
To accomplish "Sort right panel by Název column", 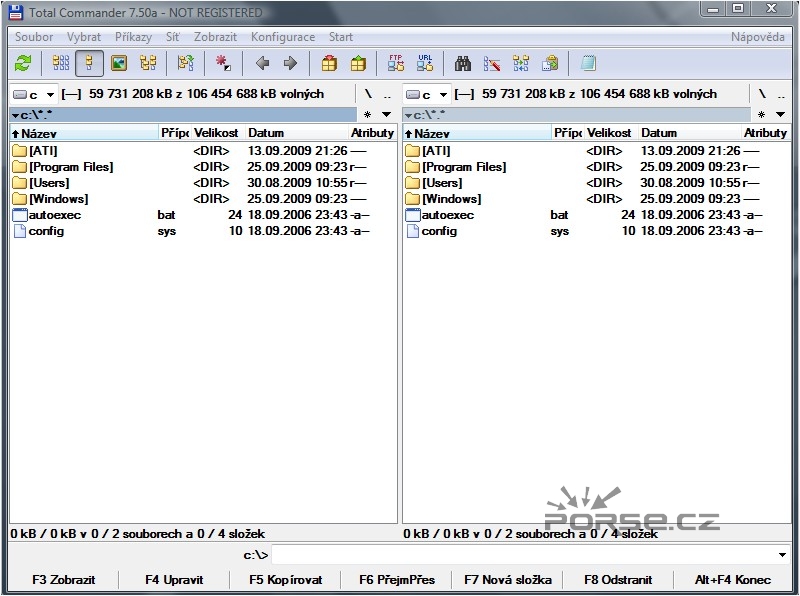I will (478, 133).
